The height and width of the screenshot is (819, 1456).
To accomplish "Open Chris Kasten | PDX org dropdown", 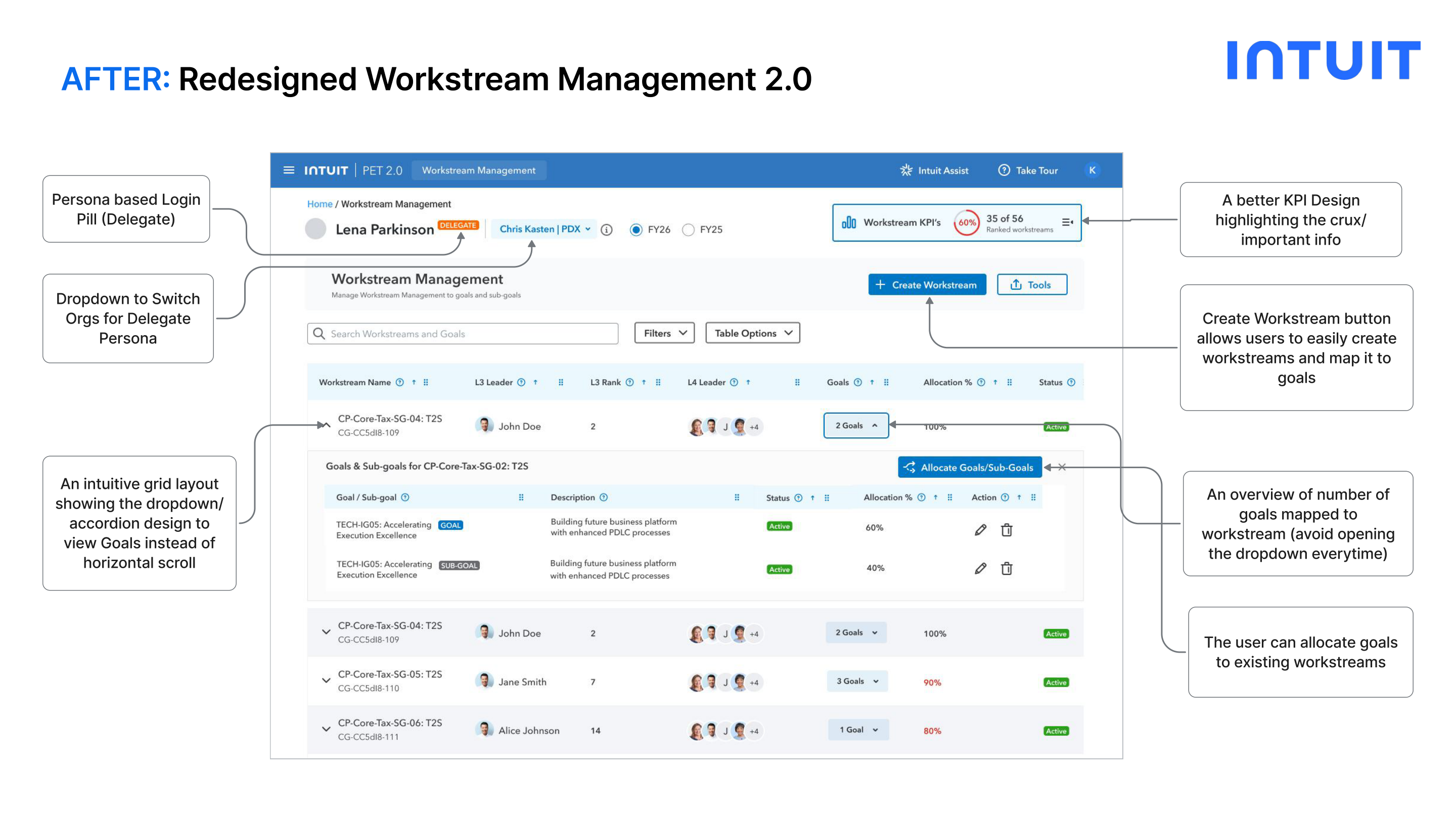I will (544, 229).
